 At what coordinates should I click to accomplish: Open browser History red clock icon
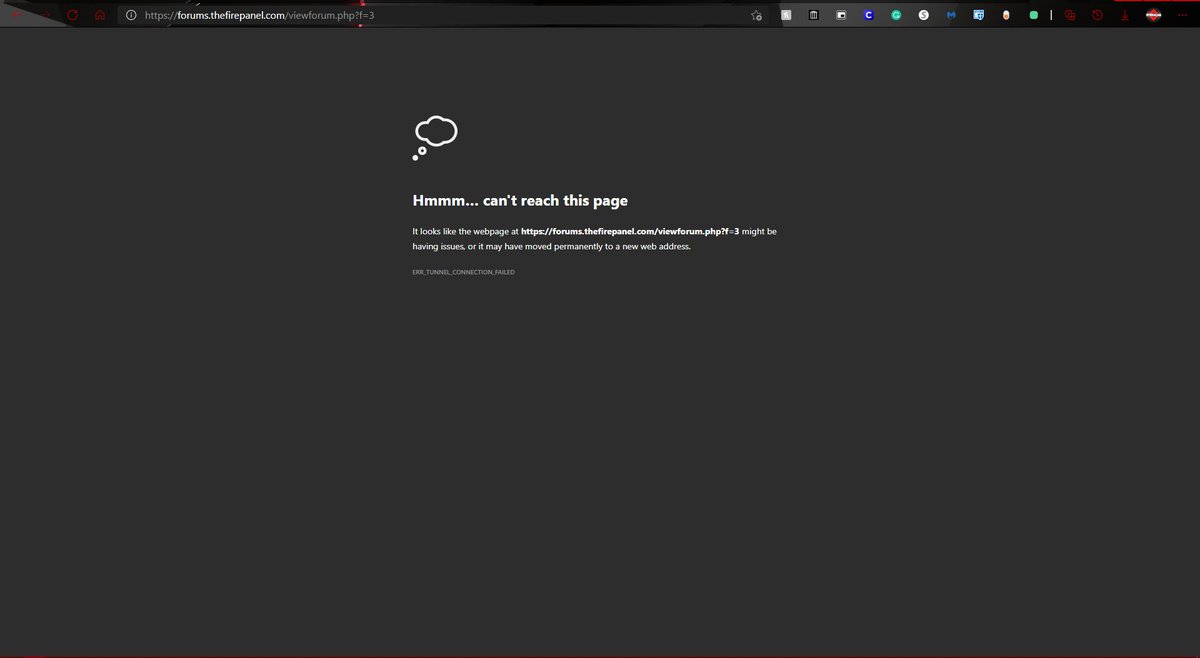pos(1097,15)
